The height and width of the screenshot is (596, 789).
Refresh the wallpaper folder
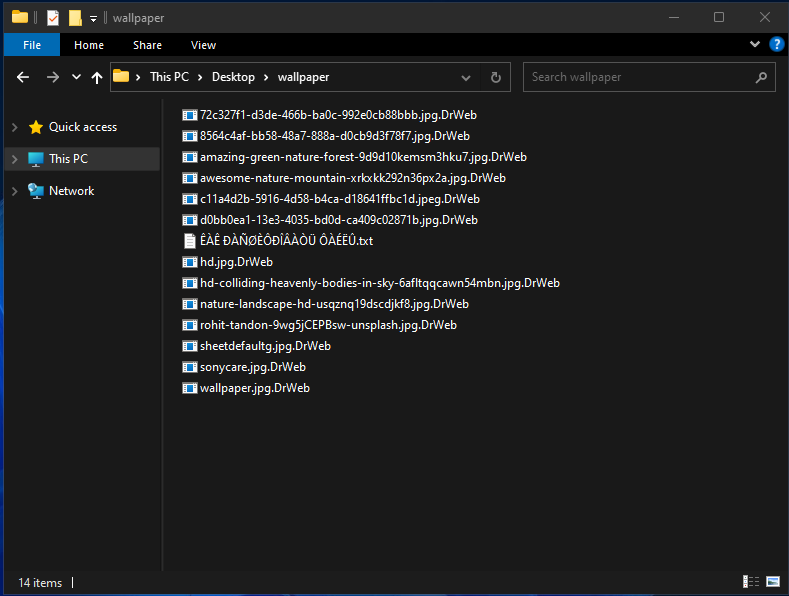click(x=496, y=78)
